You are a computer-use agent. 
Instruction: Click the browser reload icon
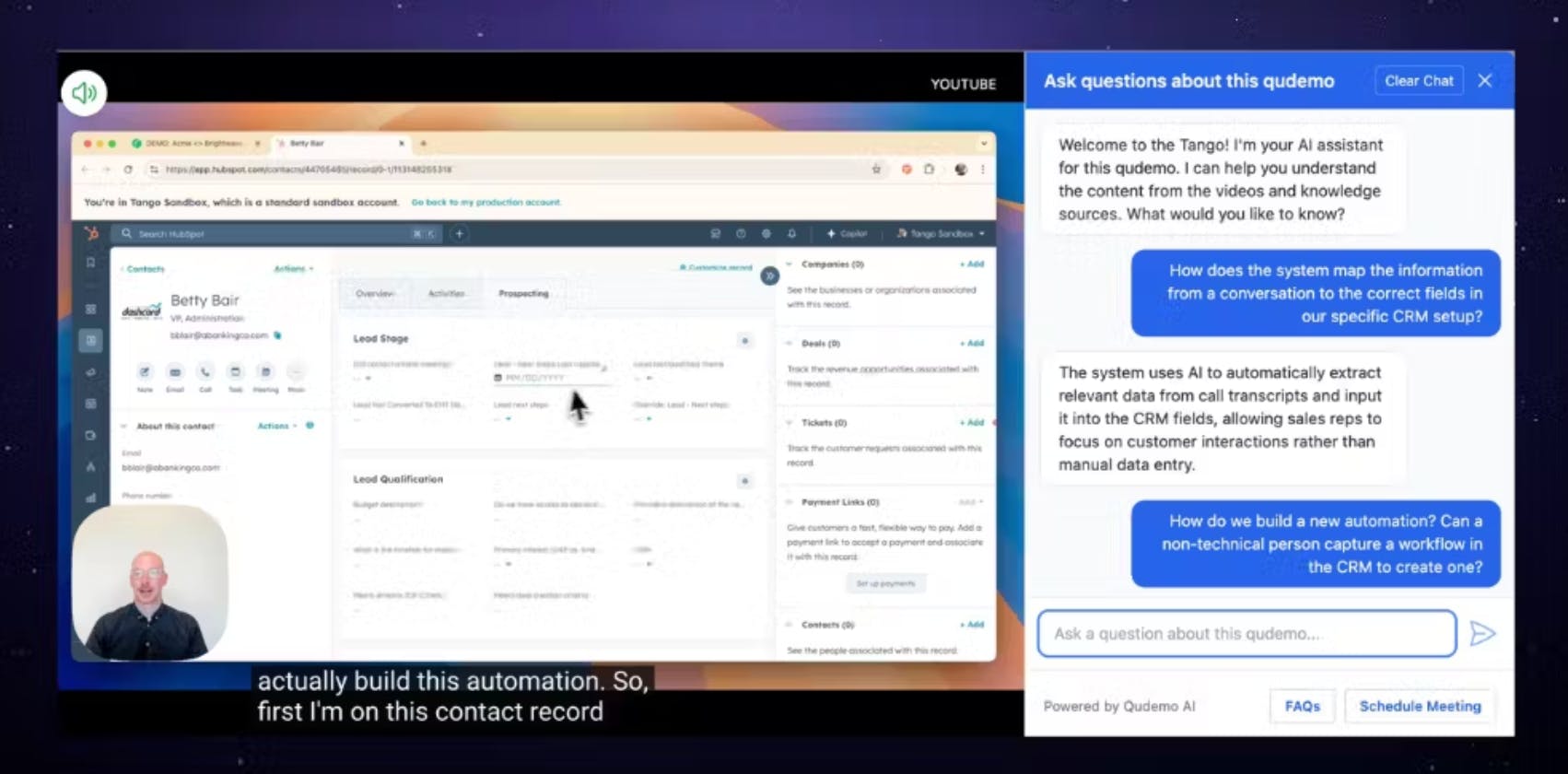coord(128,170)
